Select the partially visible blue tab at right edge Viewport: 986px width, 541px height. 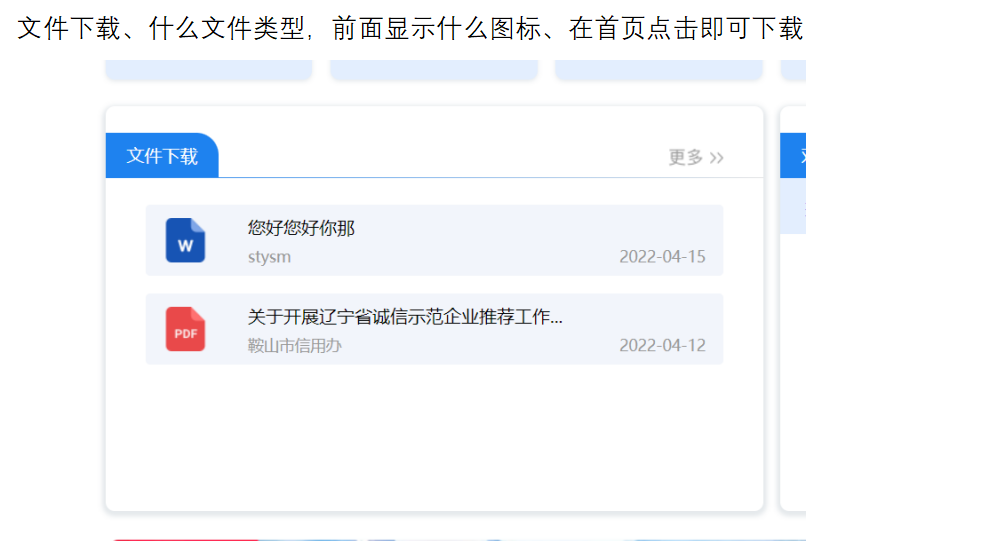pyautogui.click(x=793, y=155)
